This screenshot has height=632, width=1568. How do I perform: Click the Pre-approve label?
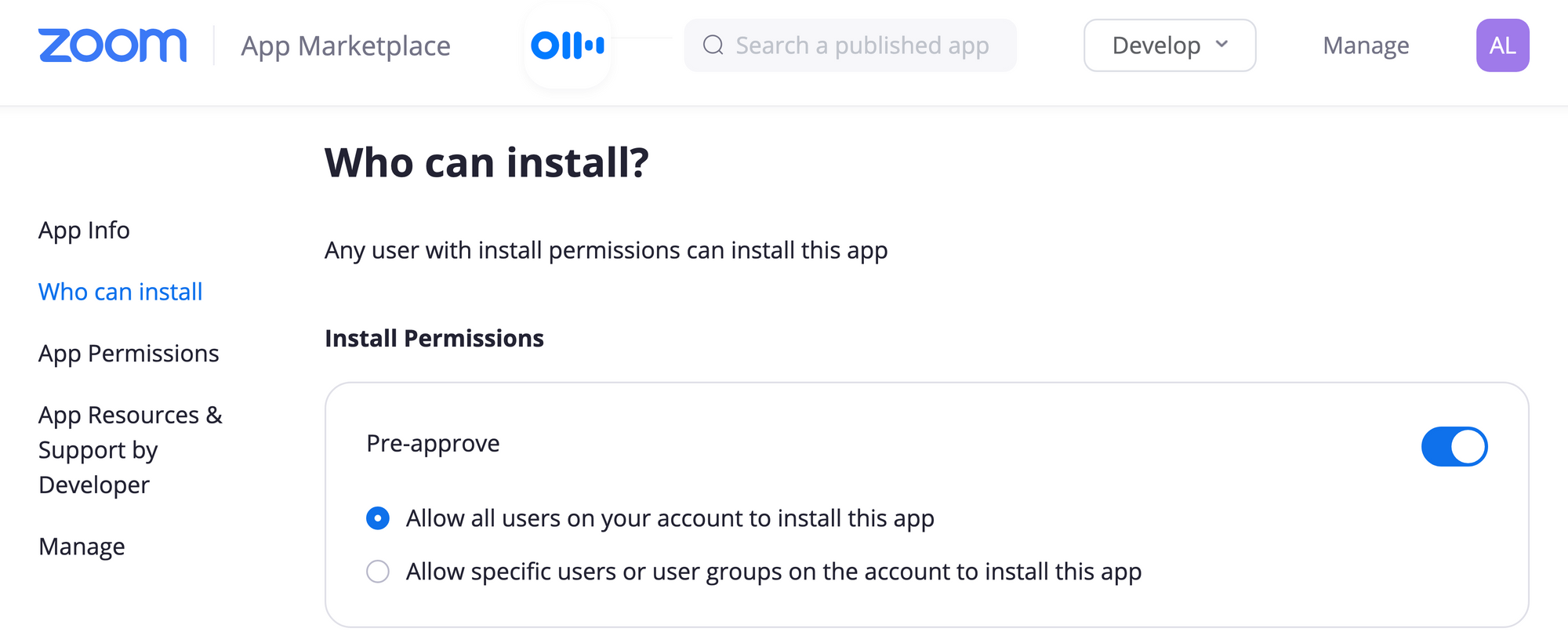click(x=433, y=444)
